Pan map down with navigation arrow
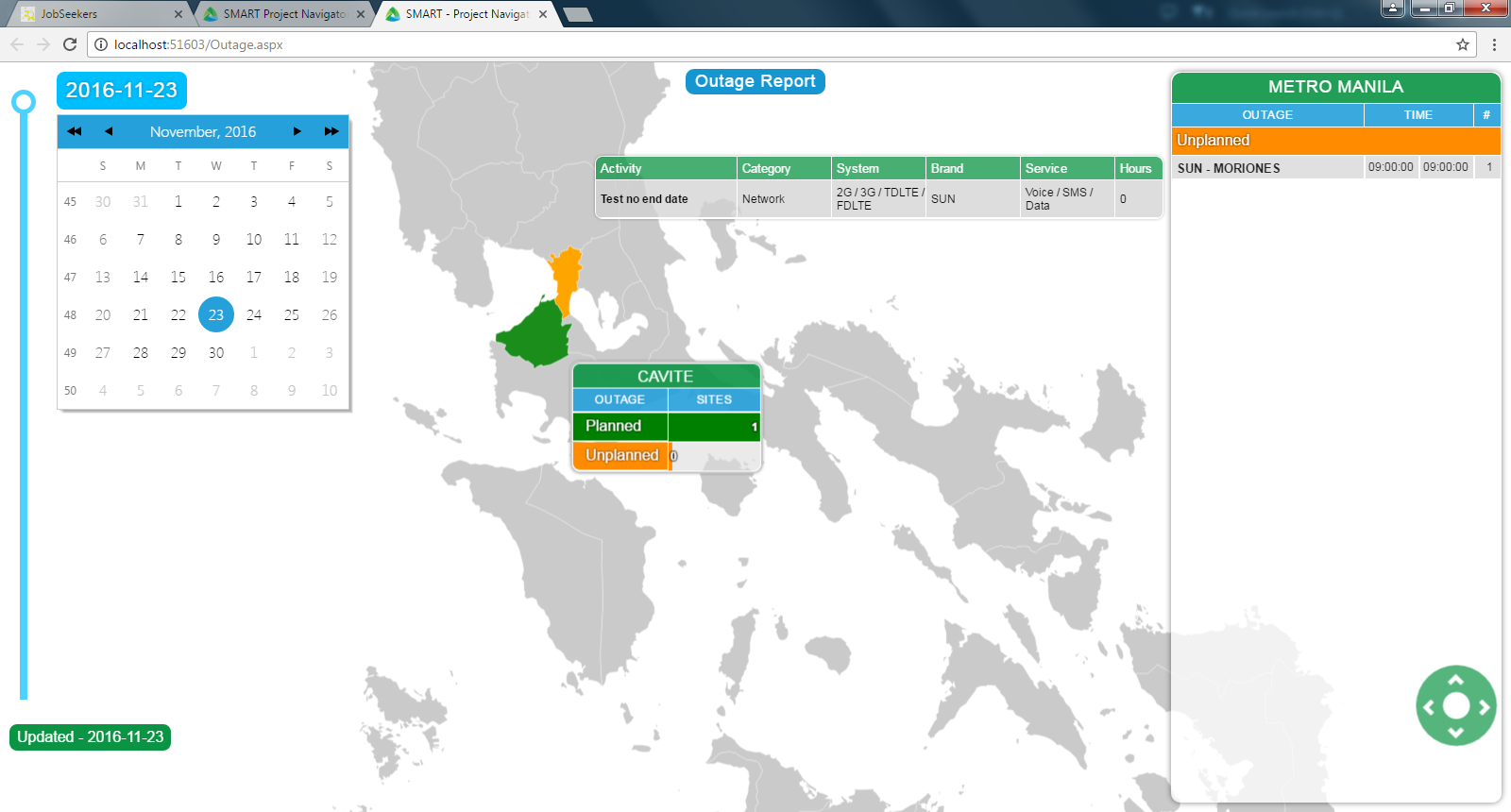Viewport: 1511px width, 812px height. [x=1456, y=732]
